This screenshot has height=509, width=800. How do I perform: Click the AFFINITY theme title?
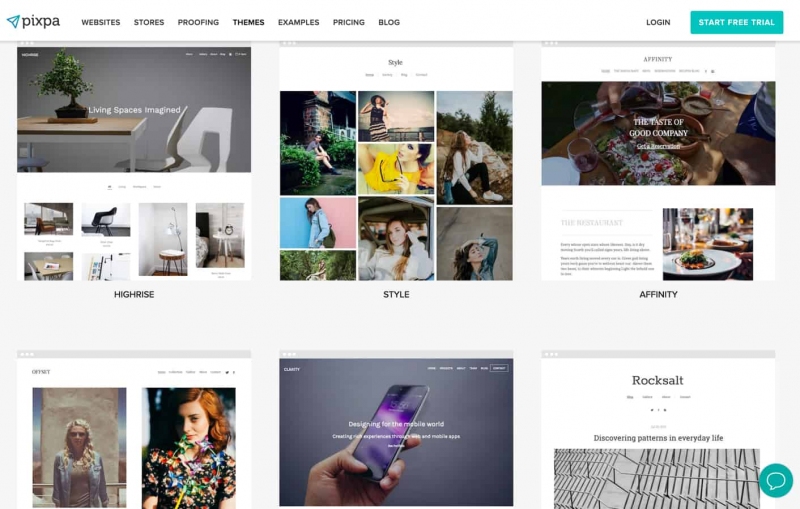658,294
